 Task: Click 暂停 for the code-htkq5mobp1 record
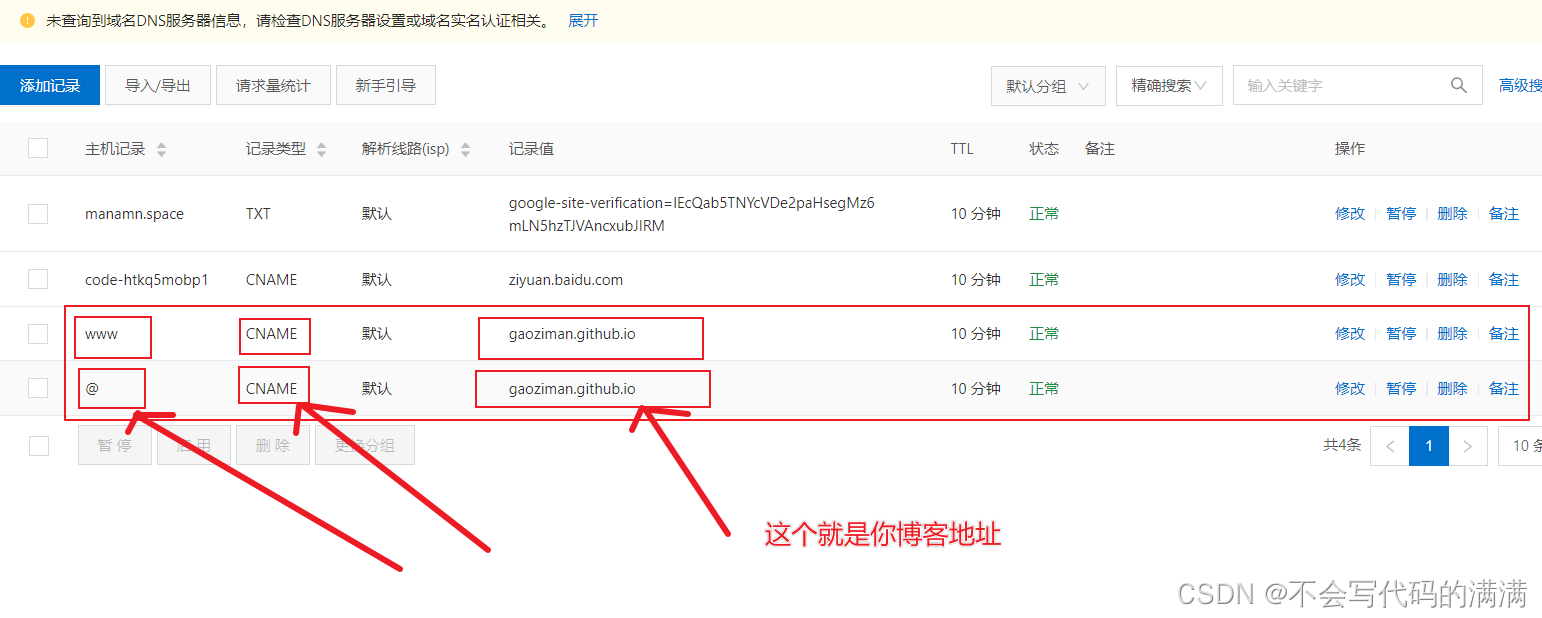[1401, 280]
